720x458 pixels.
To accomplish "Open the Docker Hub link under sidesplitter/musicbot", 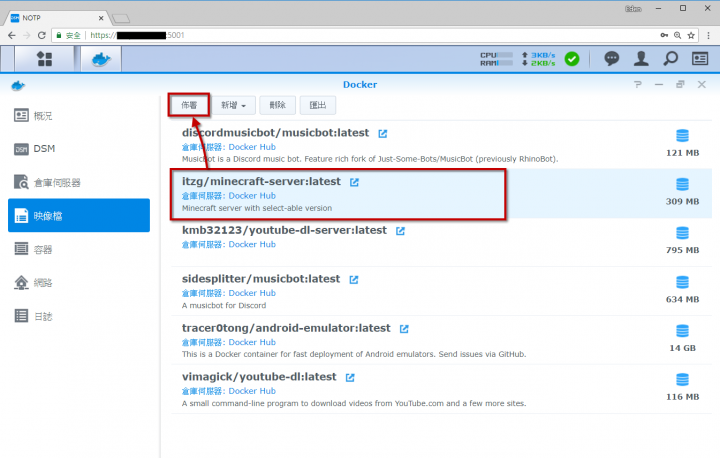I will [252, 293].
